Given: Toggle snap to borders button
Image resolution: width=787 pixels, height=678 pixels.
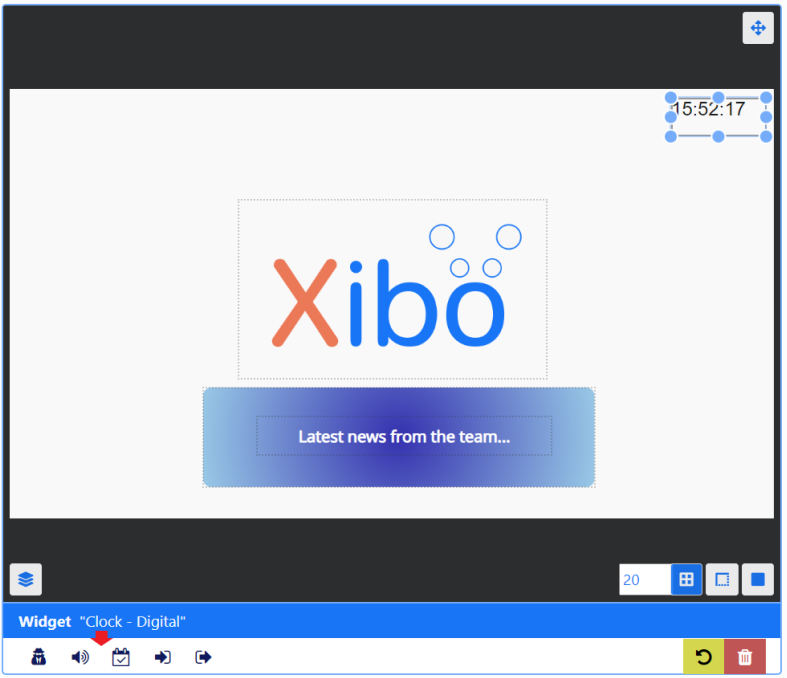Looking at the screenshot, I should point(722,579).
